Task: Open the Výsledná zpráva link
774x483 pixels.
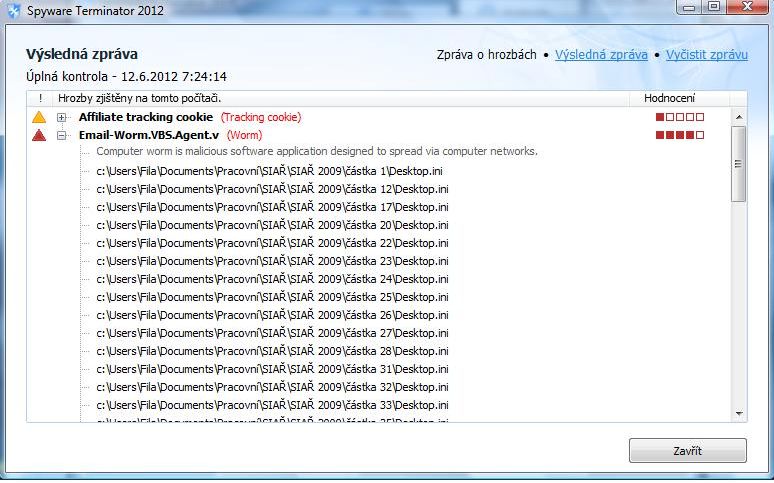Action: pyautogui.click(x=601, y=55)
